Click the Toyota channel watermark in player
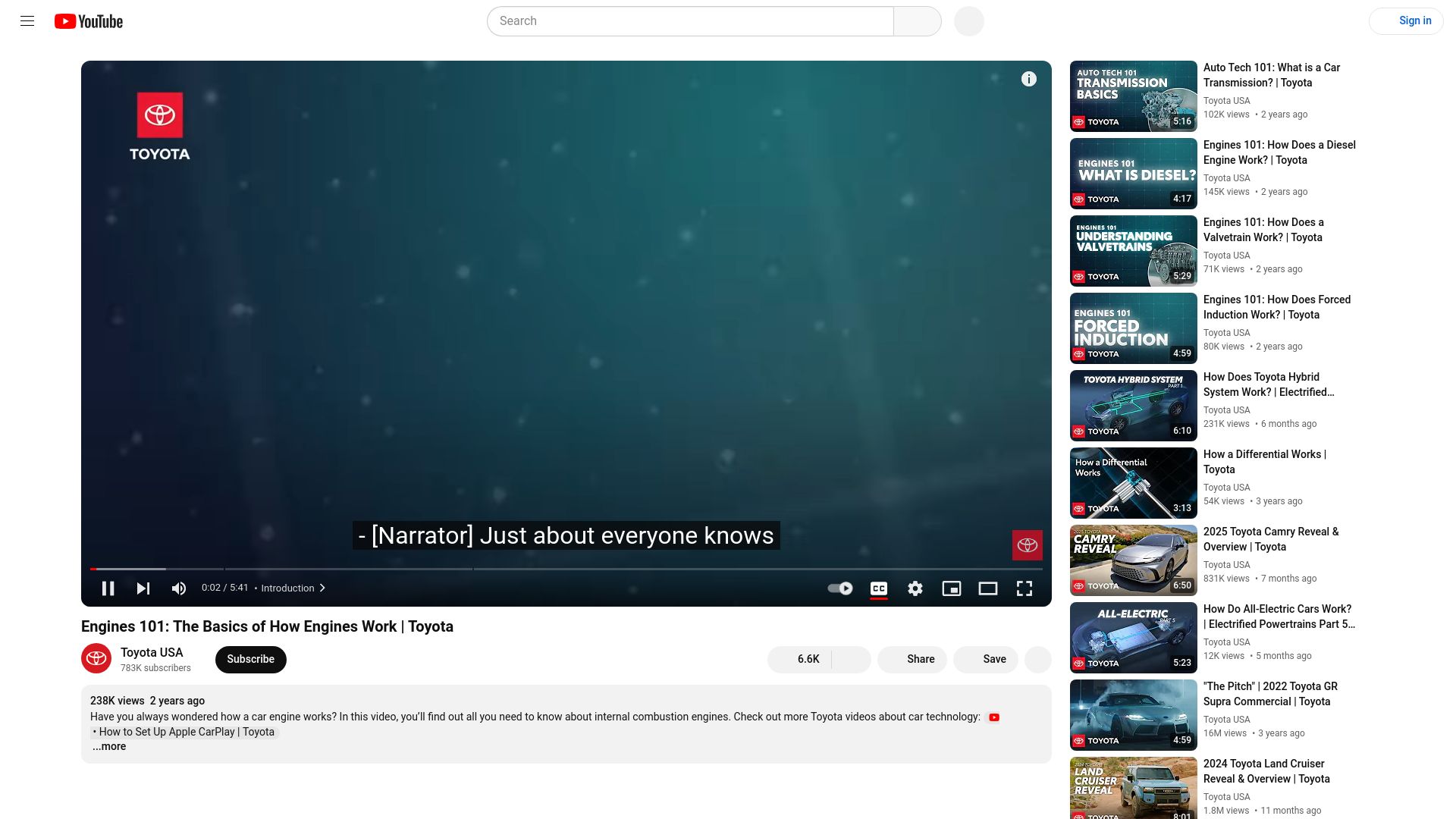Image resolution: width=1456 pixels, height=819 pixels. click(1028, 545)
